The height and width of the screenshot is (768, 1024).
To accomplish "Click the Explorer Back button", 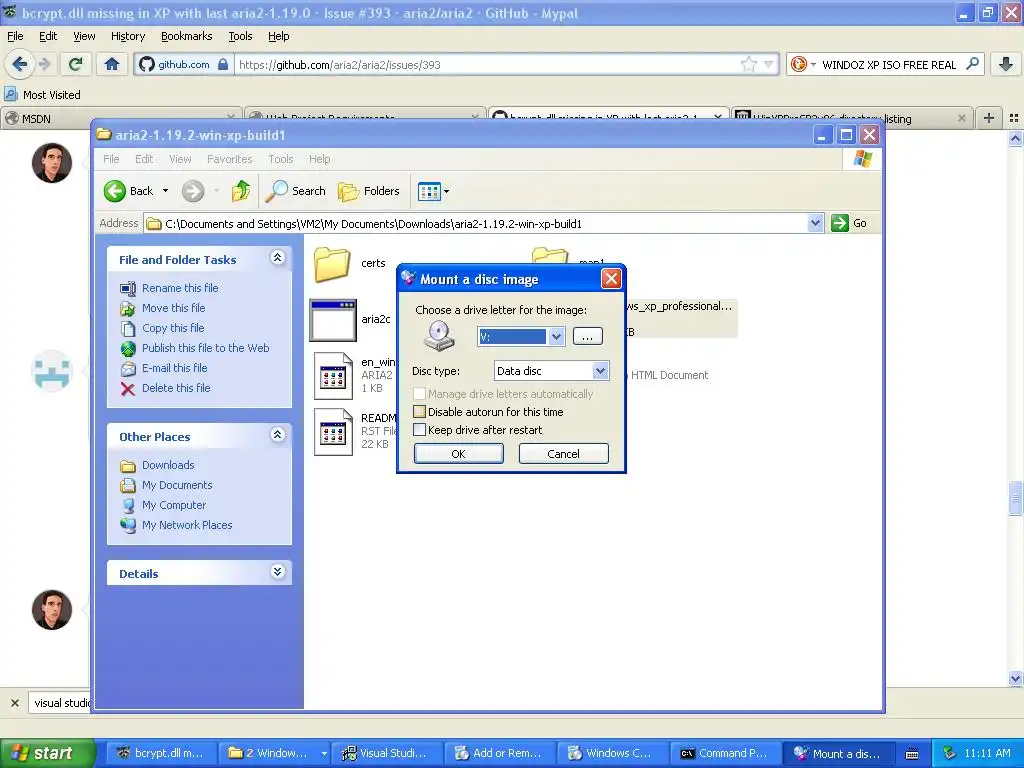I will (x=129, y=191).
